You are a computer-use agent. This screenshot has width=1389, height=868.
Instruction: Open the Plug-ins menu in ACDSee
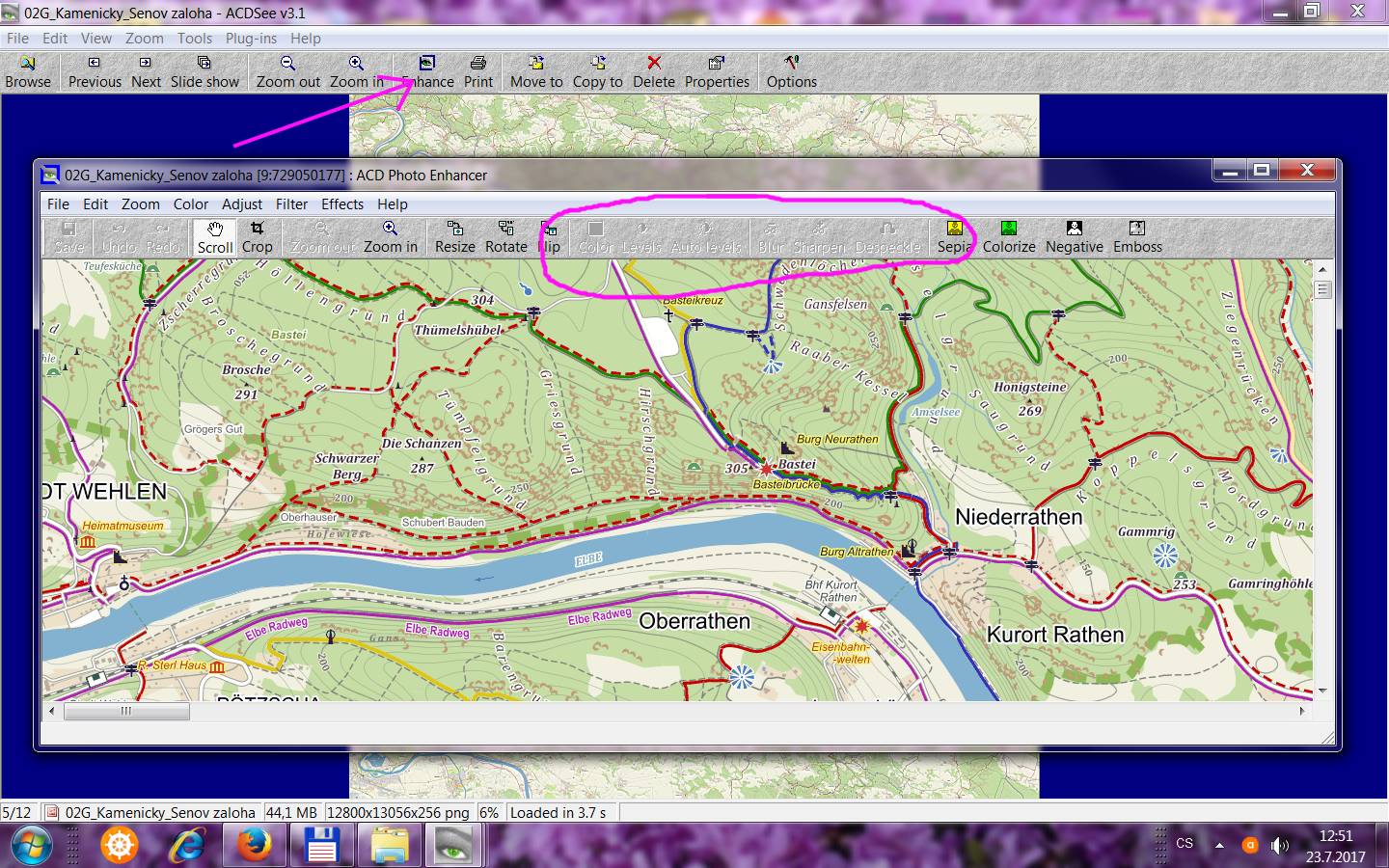tap(251, 39)
